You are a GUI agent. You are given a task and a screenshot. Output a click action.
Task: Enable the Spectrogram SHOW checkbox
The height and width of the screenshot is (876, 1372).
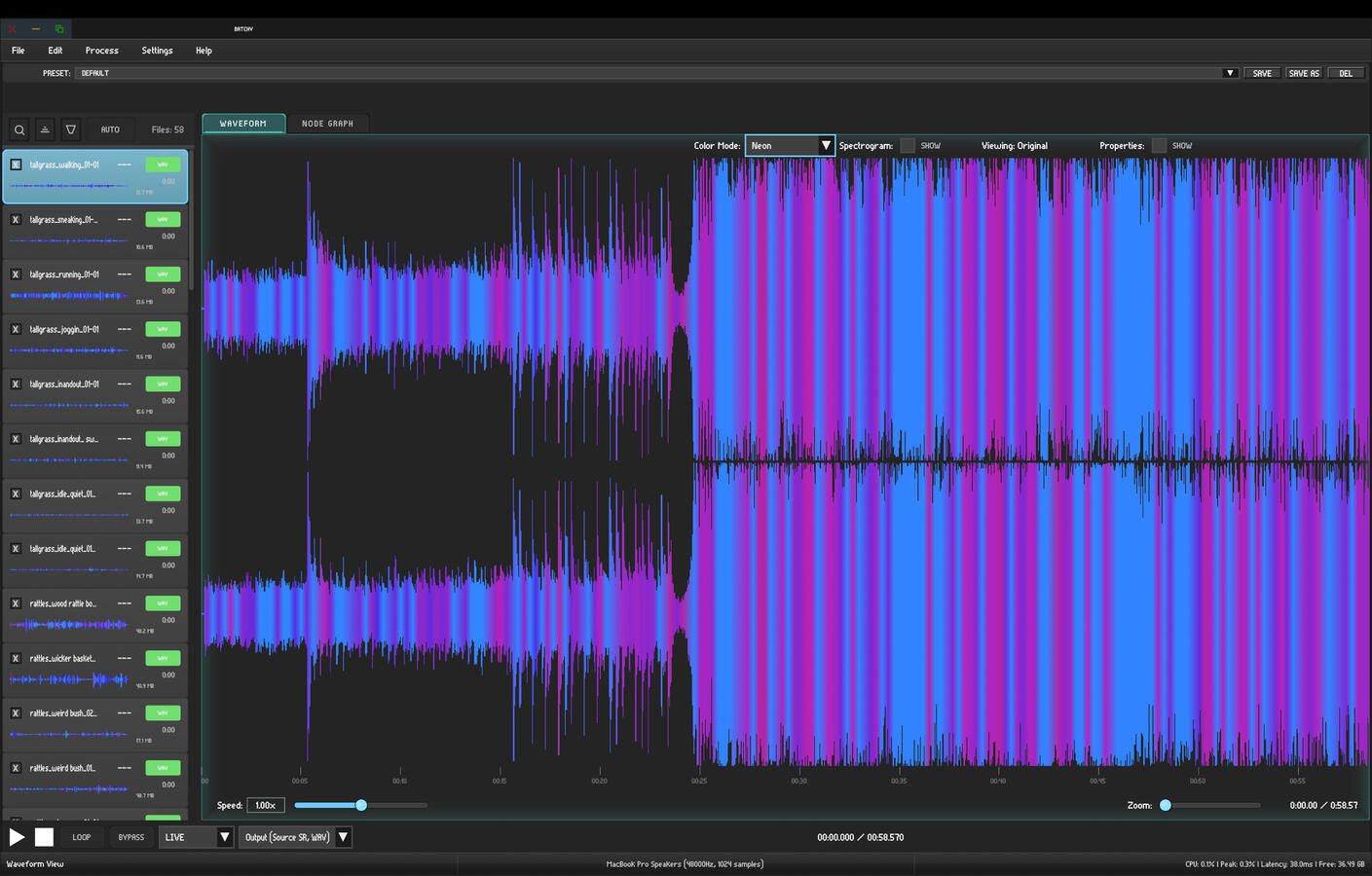[908, 146]
